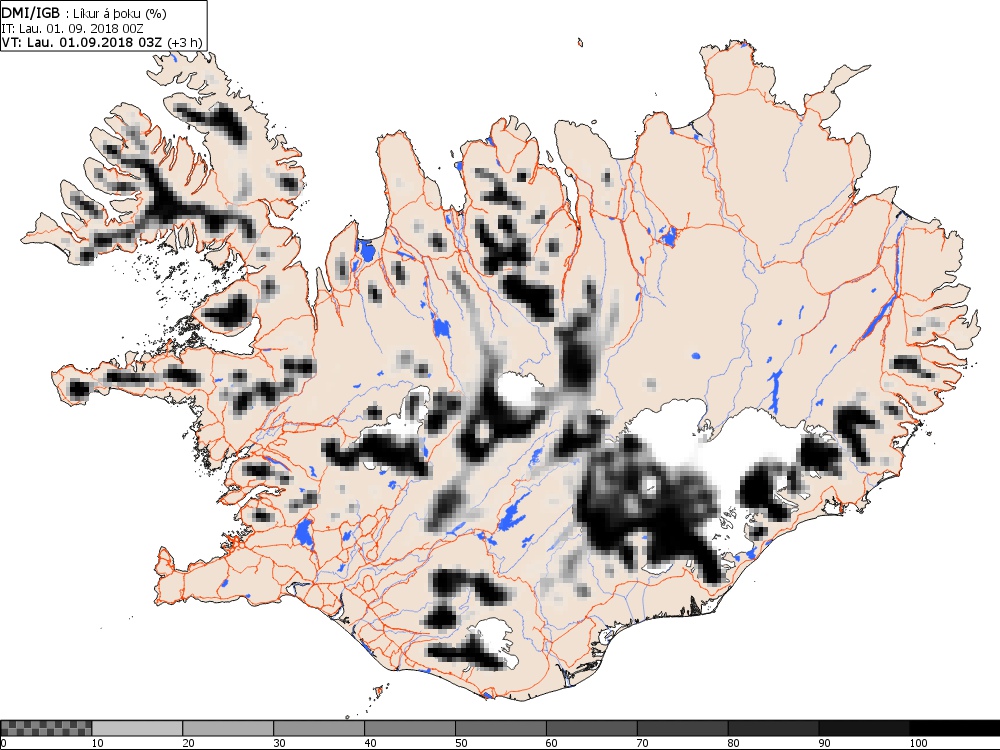Click the '20' scale label
Image resolution: width=1000 pixels, height=750 pixels.
[189, 743]
